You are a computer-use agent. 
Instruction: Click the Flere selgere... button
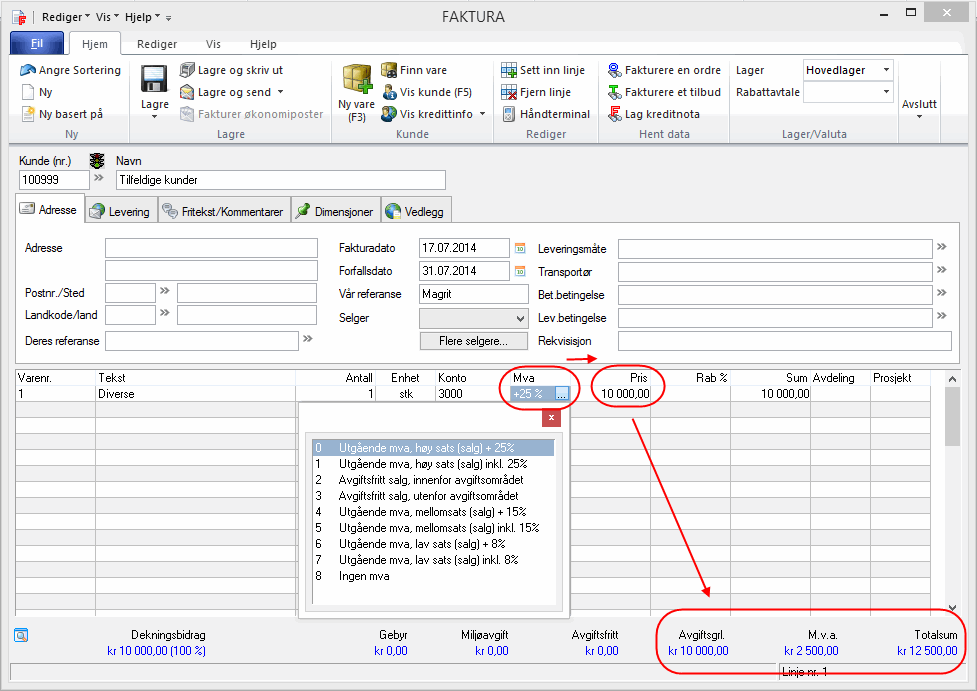click(x=473, y=341)
